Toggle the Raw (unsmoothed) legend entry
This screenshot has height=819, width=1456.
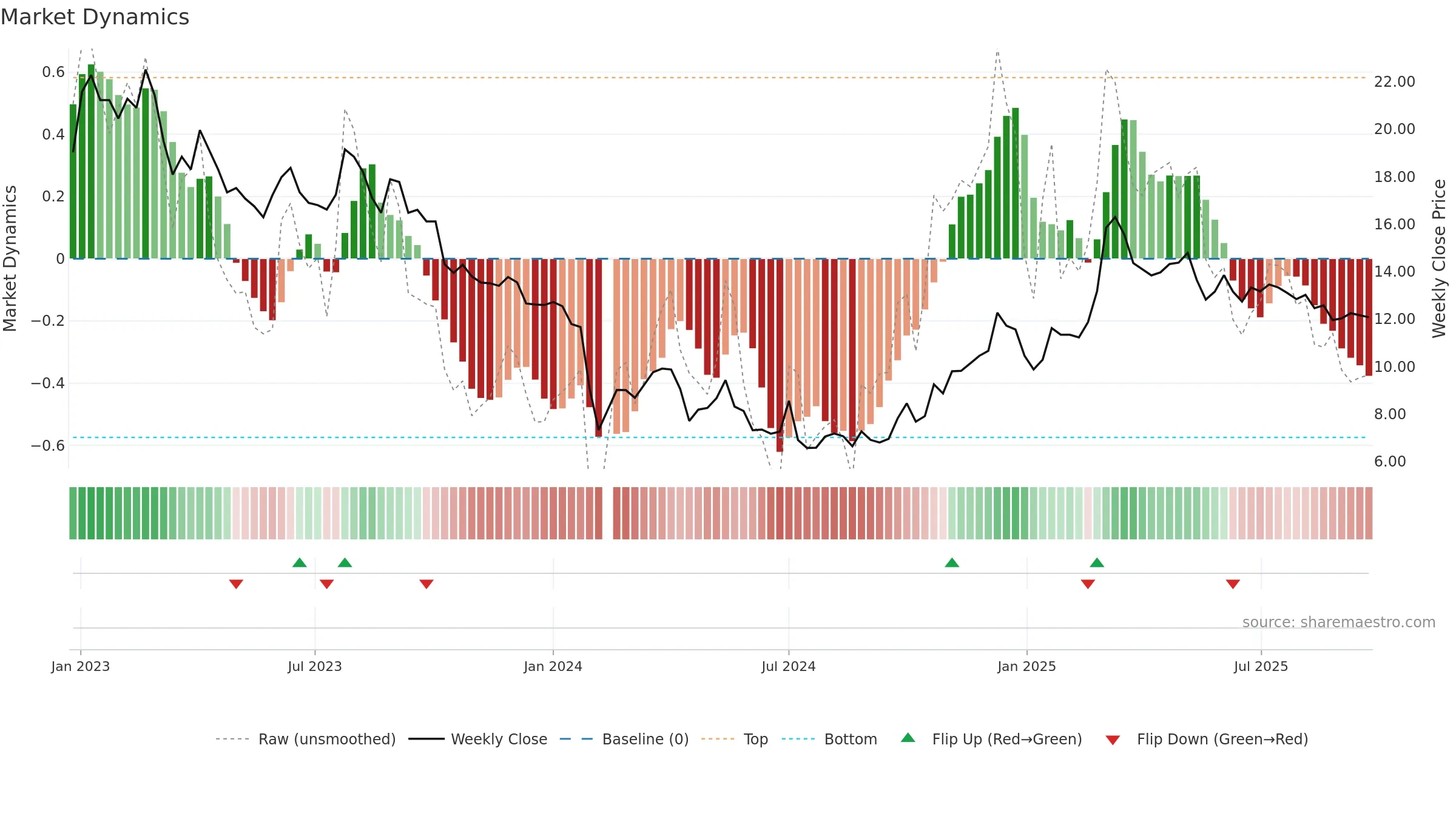pyautogui.click(x=306, y=739)
